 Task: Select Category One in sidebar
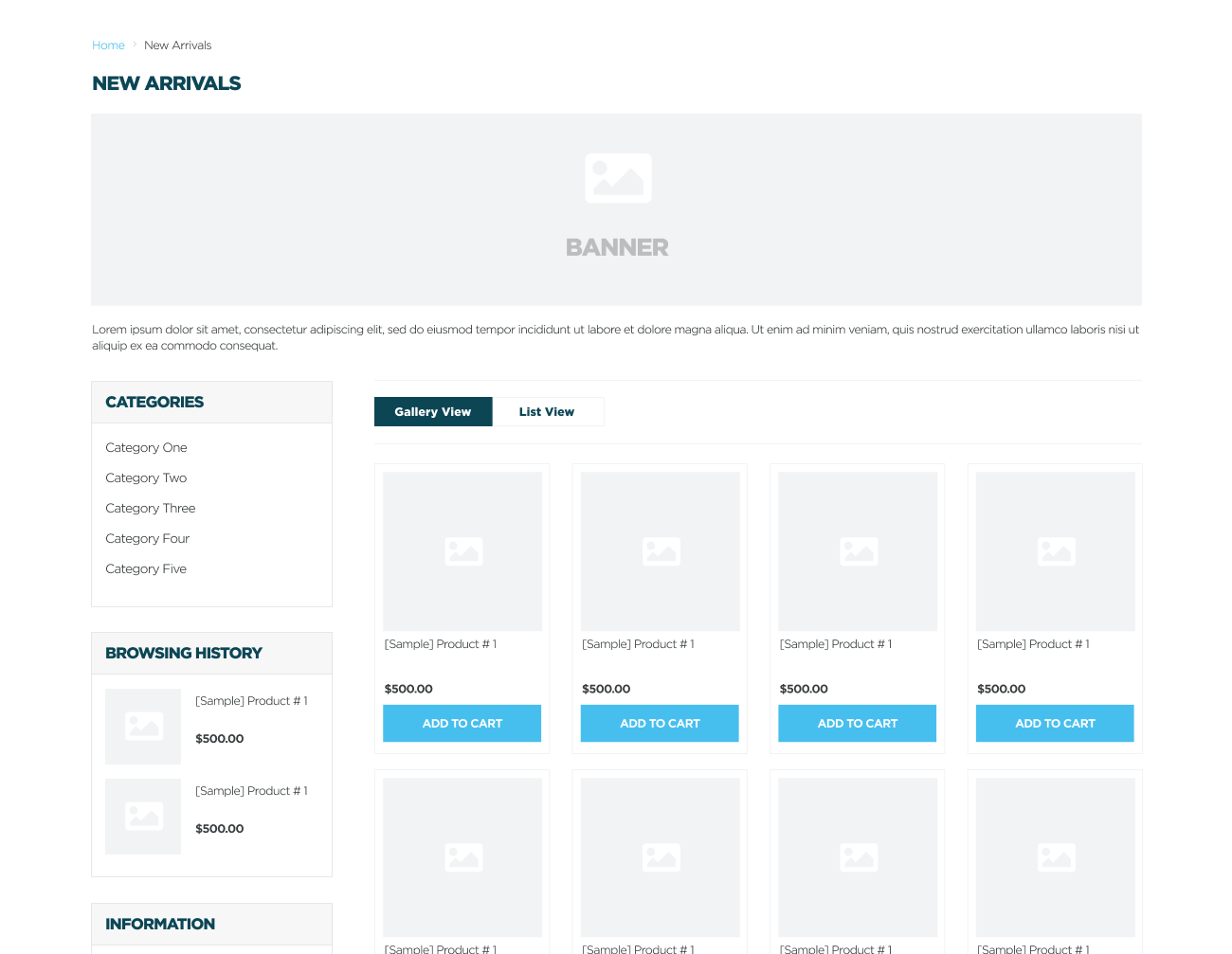pos(146,448)
